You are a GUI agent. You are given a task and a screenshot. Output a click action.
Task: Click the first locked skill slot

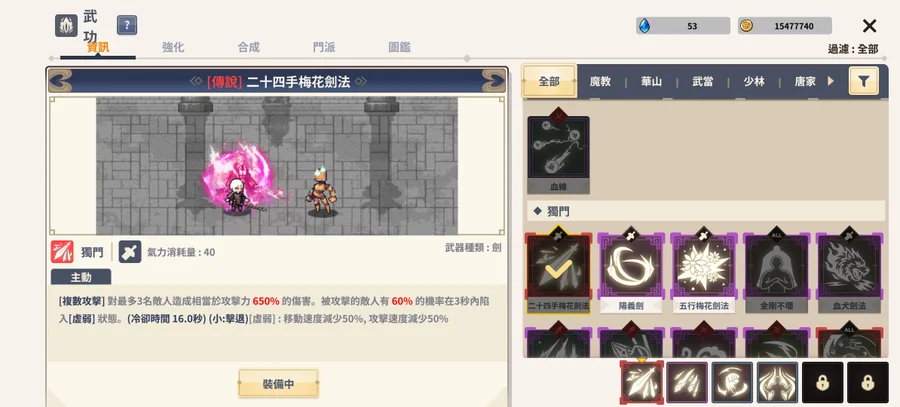pyautogui.click(x=823, y=382)
